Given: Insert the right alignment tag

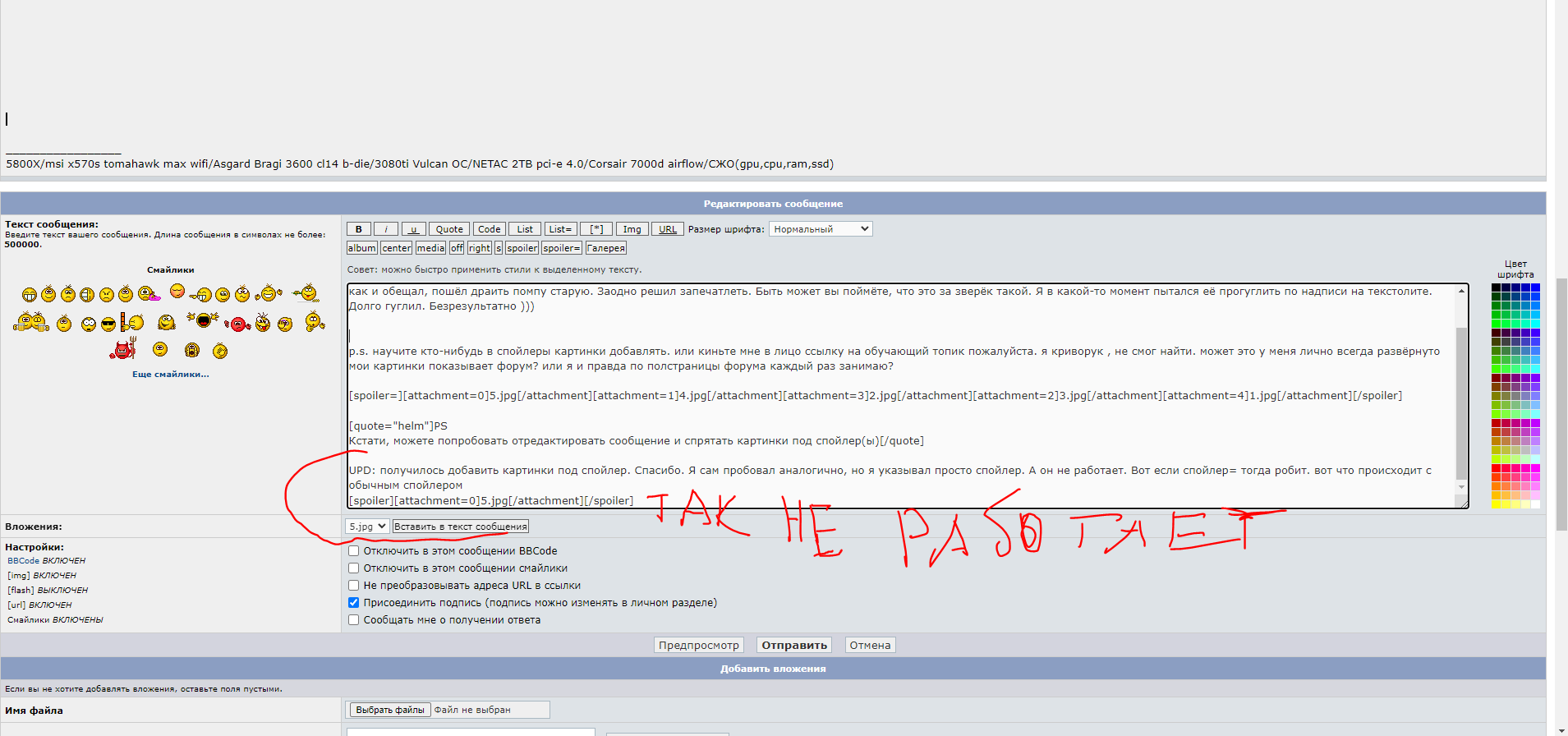Looking at the screenshot, I should 480,248.
